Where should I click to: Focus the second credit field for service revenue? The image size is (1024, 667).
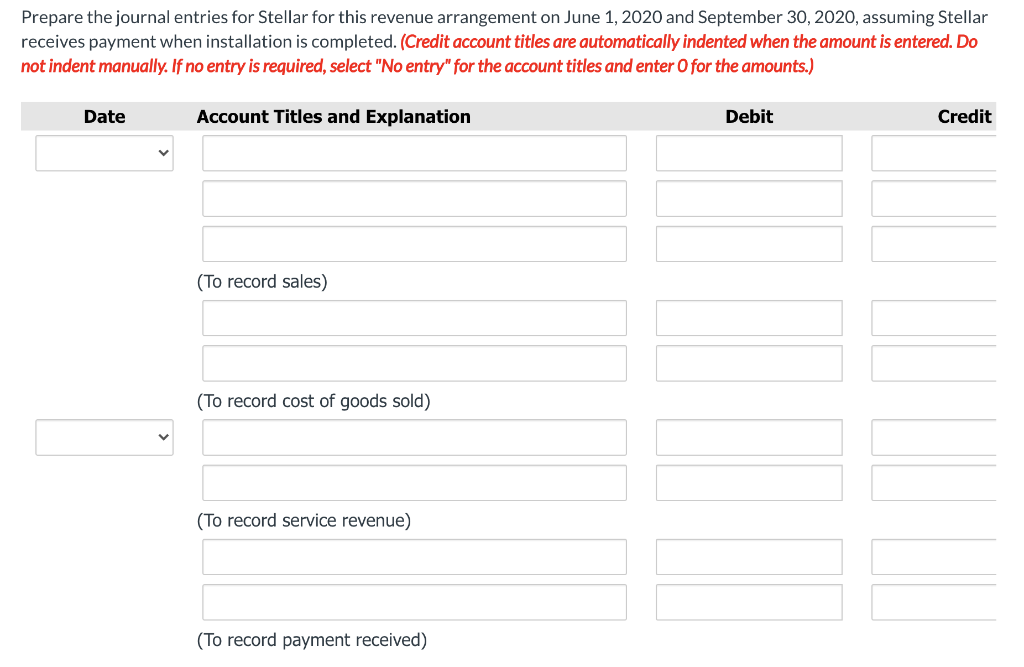[x=934, y=483]
